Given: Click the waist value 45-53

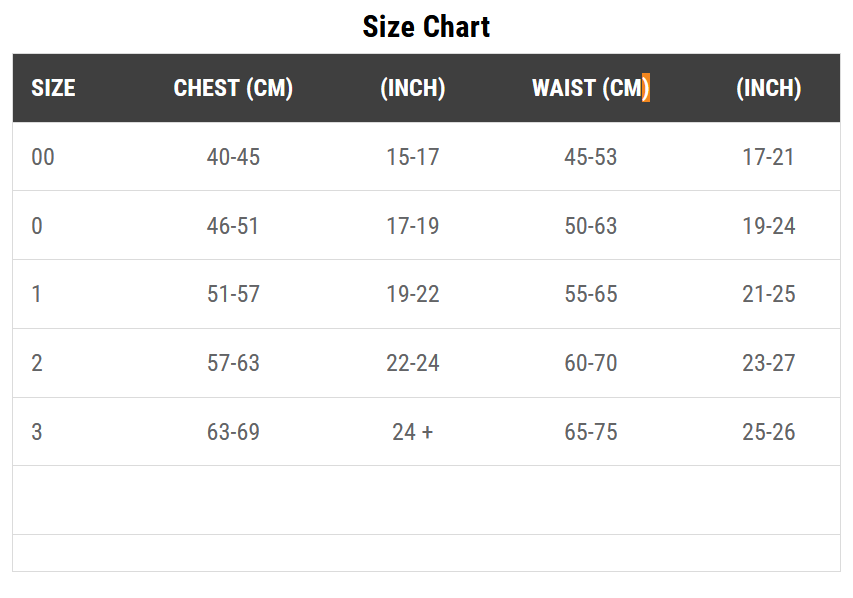Looking at the screenshot, I should click(x=591, y=157).
